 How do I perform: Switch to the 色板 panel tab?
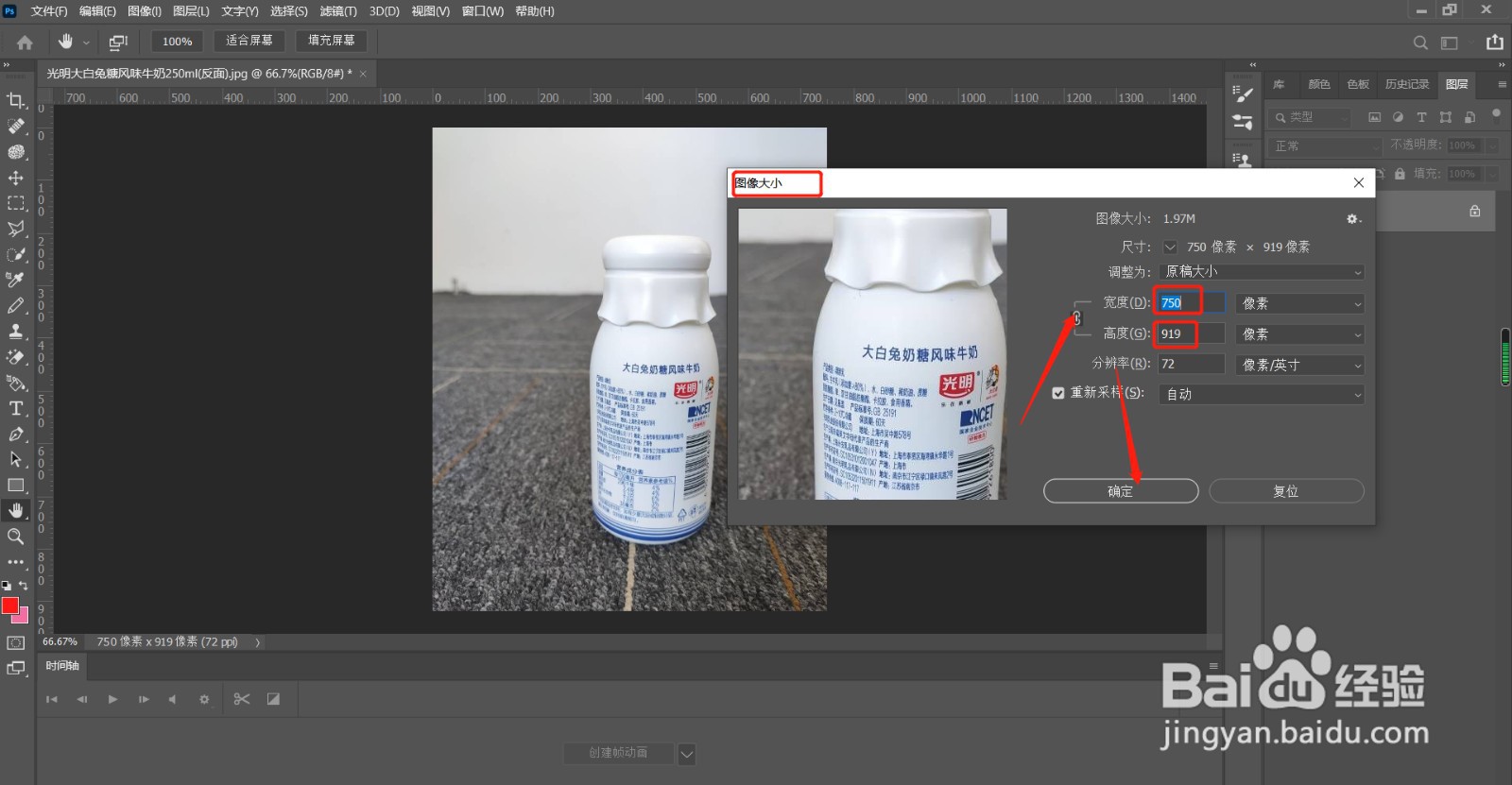coord(1358,84)
